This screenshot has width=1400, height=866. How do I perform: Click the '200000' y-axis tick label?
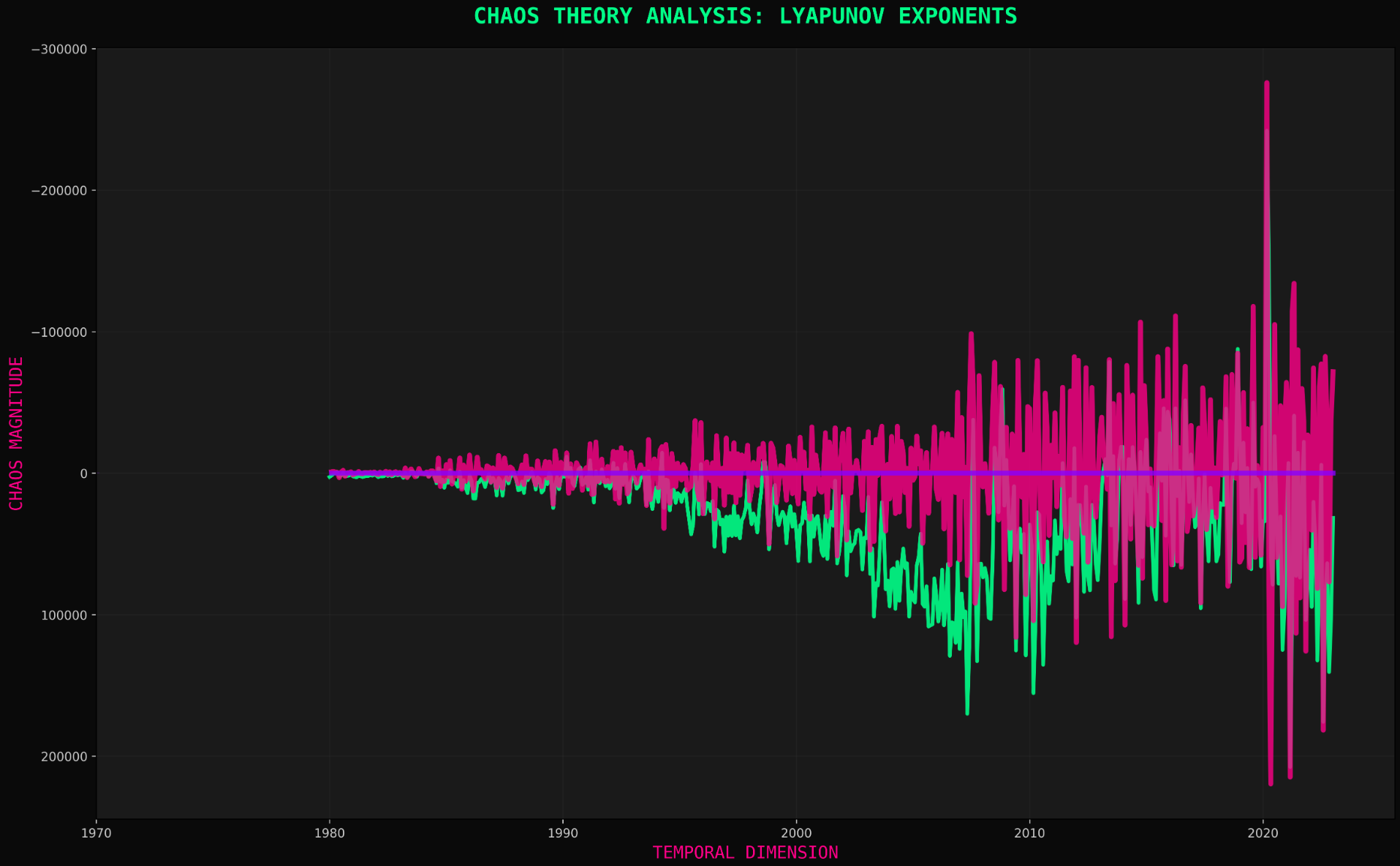[x=64, y=756]
